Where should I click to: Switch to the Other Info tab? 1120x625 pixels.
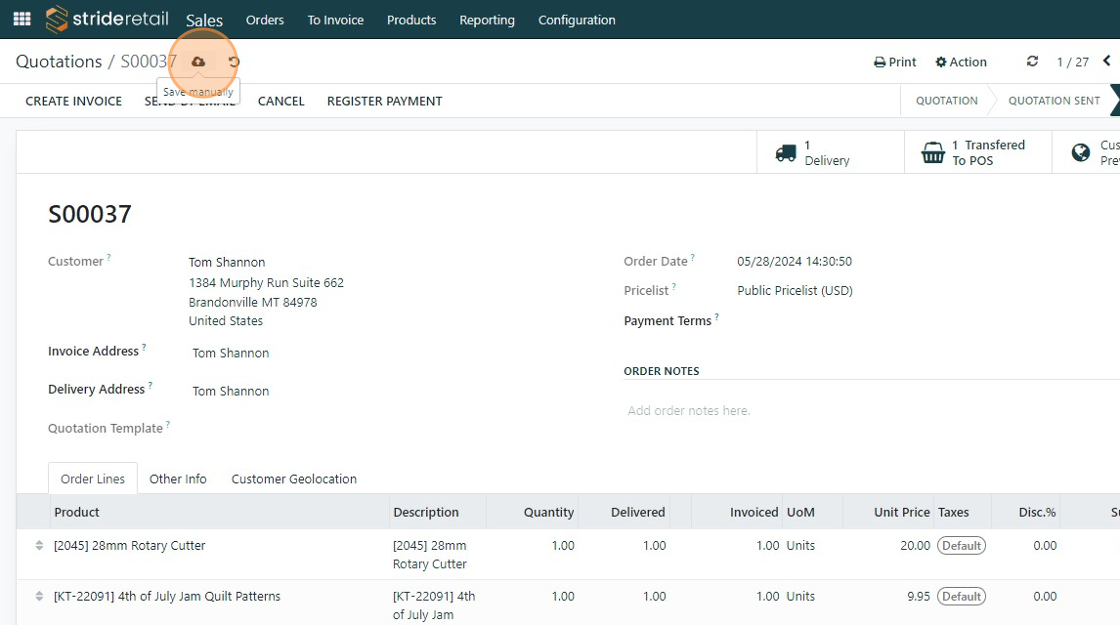click(x=178, y=479)
